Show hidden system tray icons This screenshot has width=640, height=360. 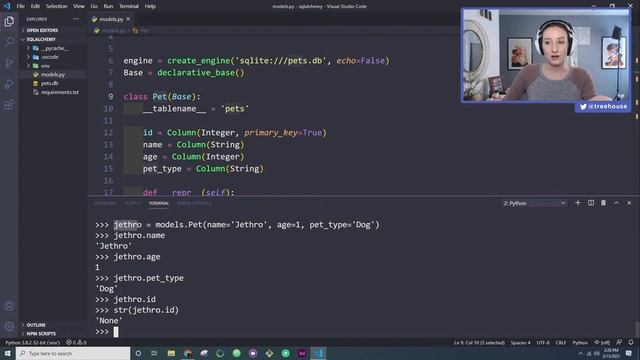point(580,353)
